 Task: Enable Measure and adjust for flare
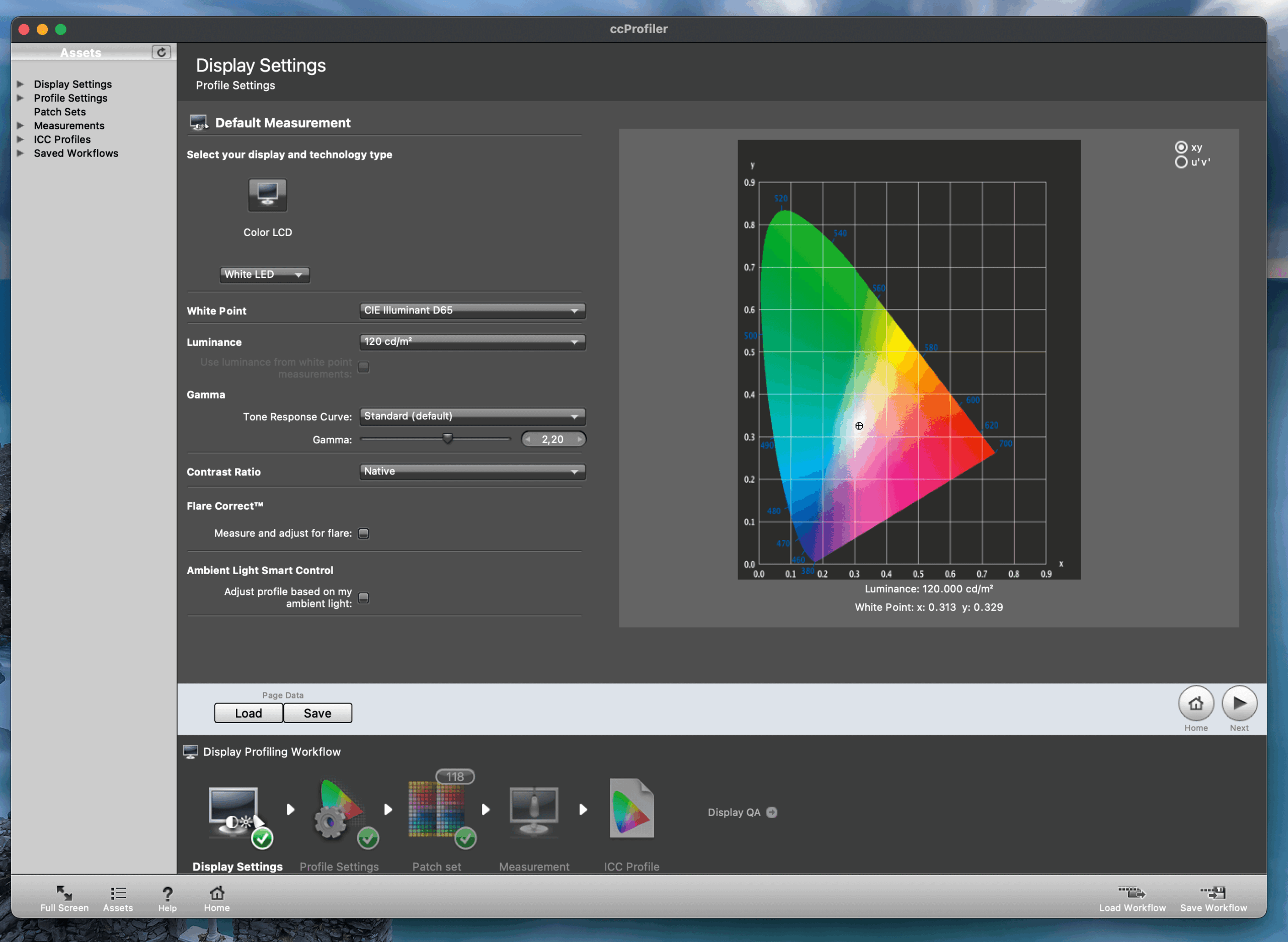[x=363, y=533]
